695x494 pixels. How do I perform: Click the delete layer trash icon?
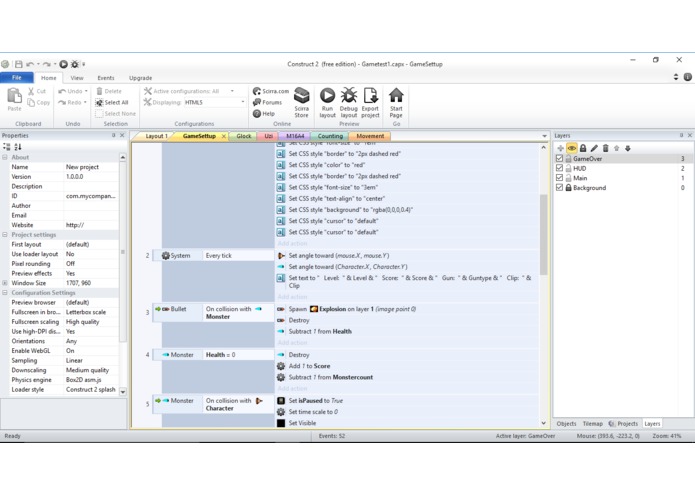pyautogui.click(x=605, y=148)
